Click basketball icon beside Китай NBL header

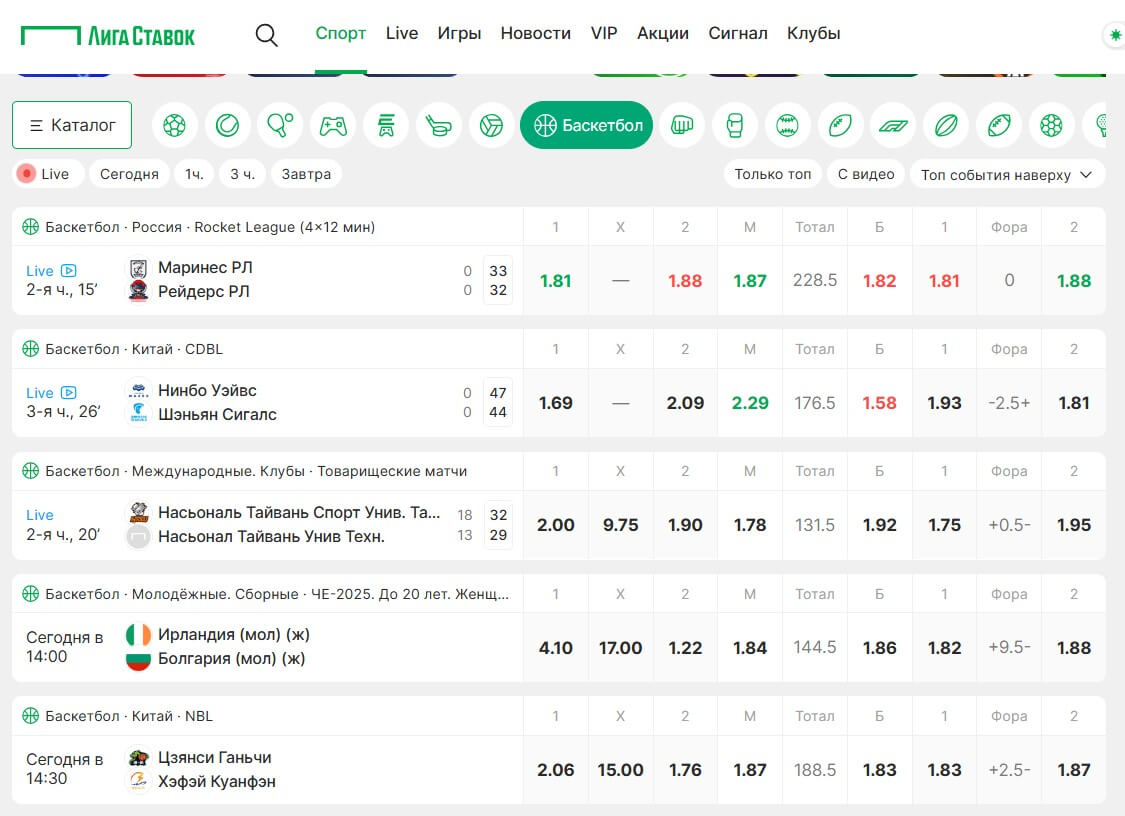31,716
